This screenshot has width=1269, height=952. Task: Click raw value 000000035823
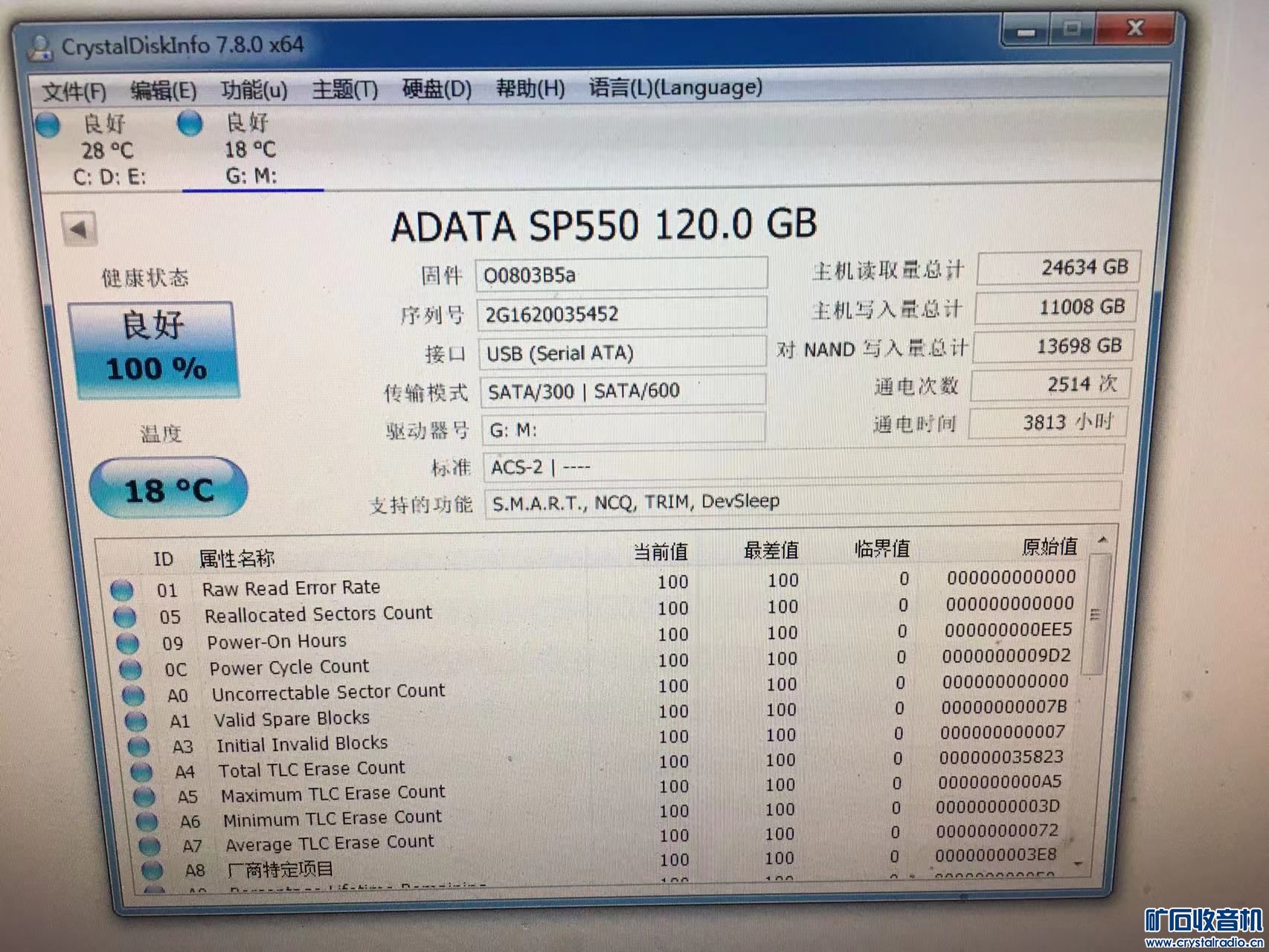1001,757
